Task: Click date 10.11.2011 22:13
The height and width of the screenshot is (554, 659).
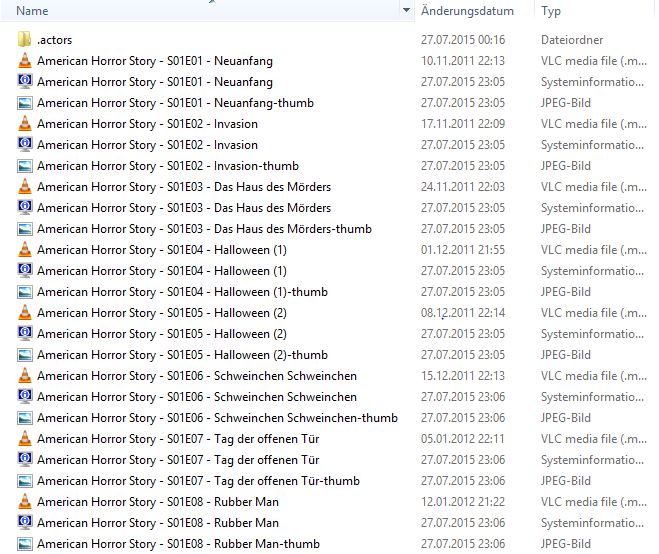Action: click(463, 61)
